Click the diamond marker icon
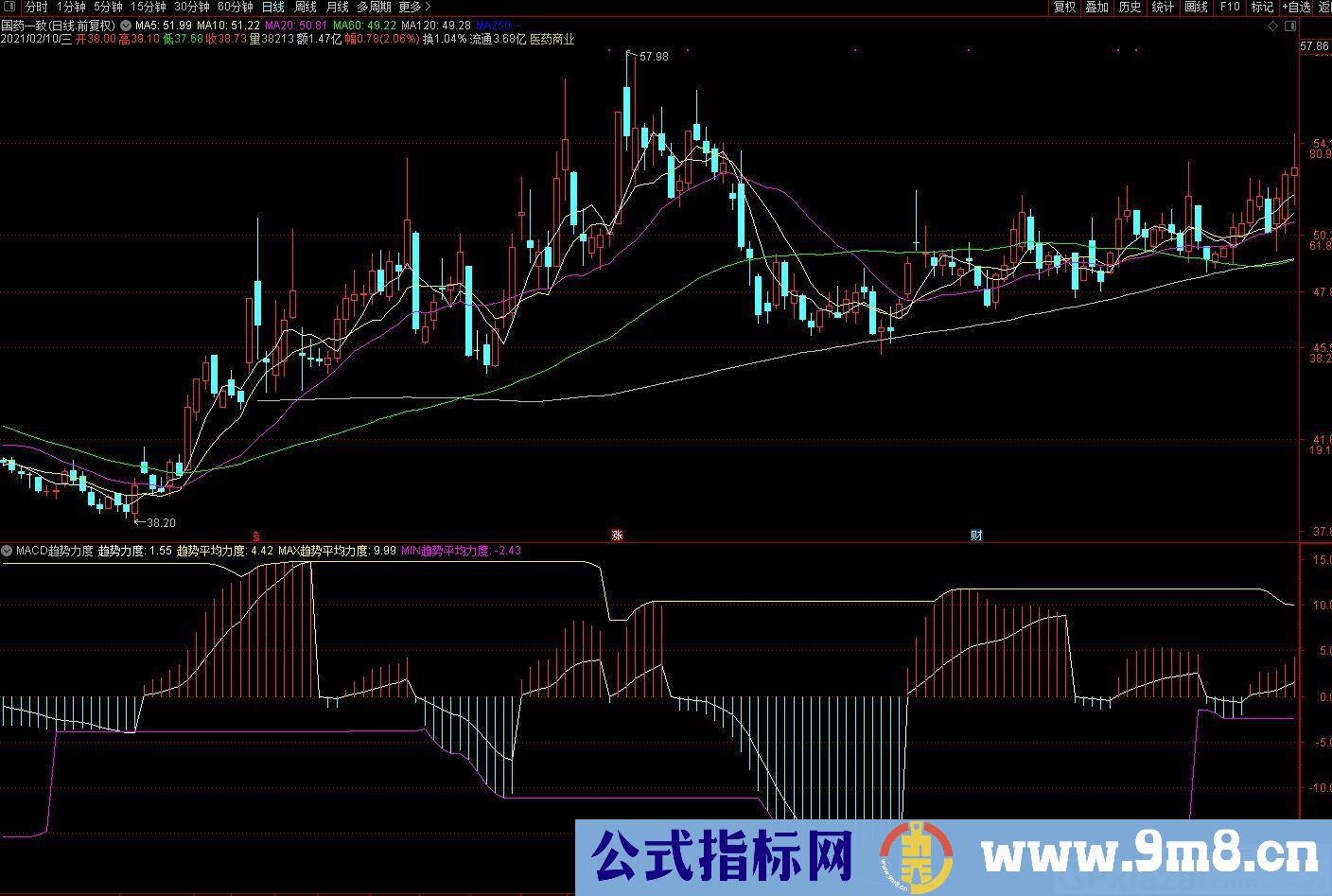 (1271, 26)
